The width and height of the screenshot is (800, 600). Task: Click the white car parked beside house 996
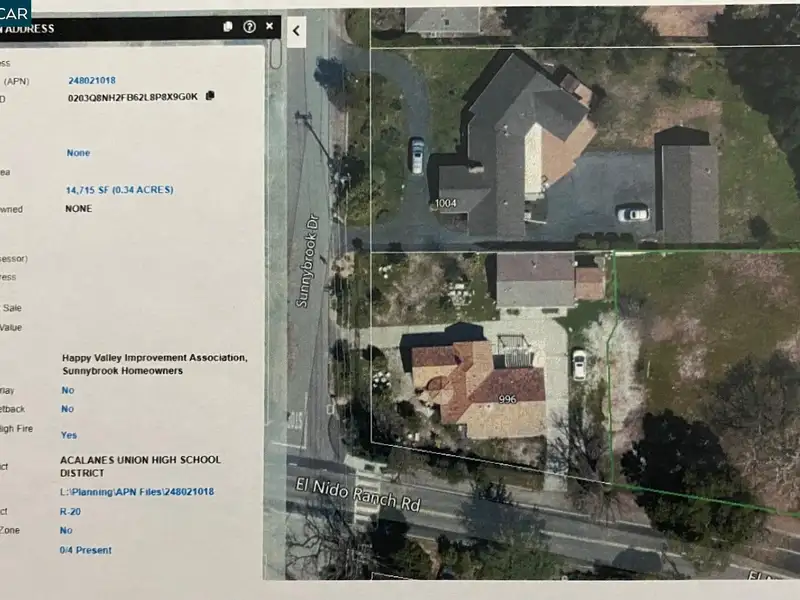579,364
